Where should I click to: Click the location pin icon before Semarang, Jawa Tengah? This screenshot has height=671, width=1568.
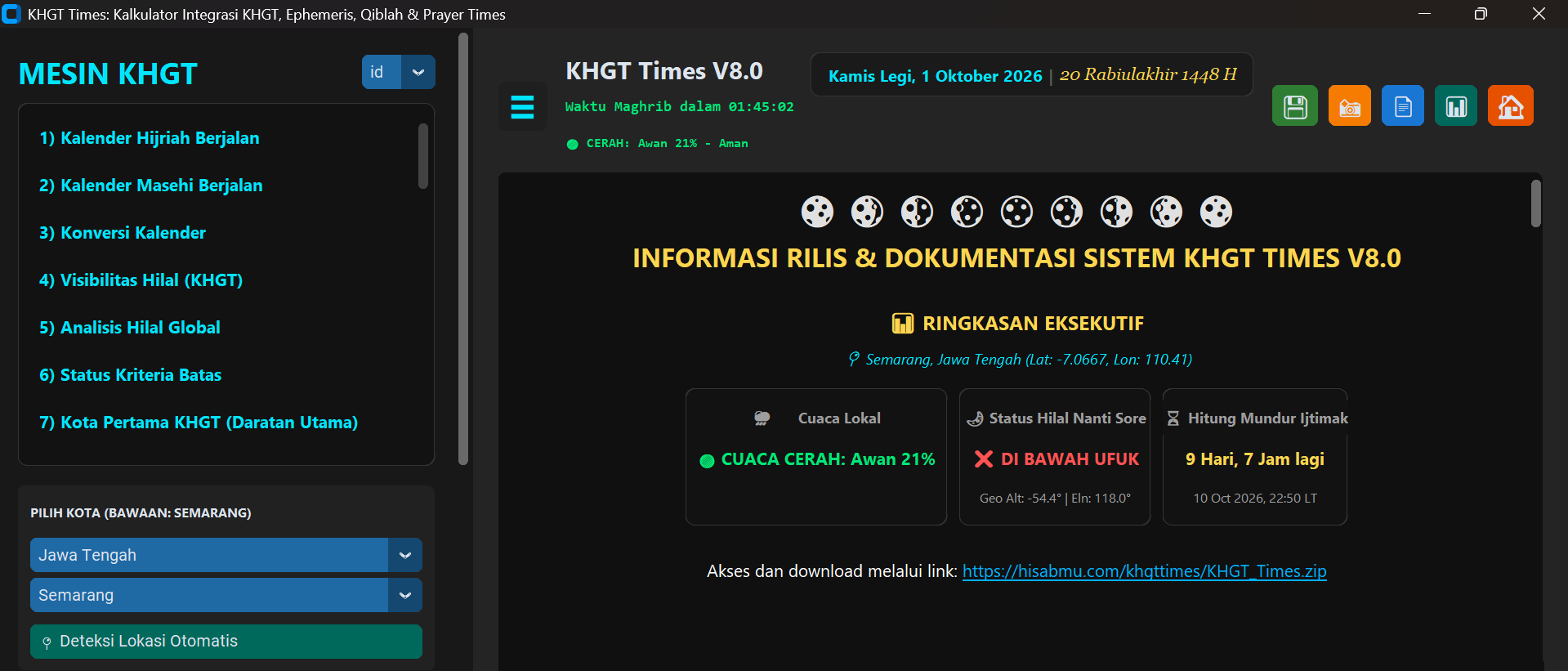pos(854,359)
